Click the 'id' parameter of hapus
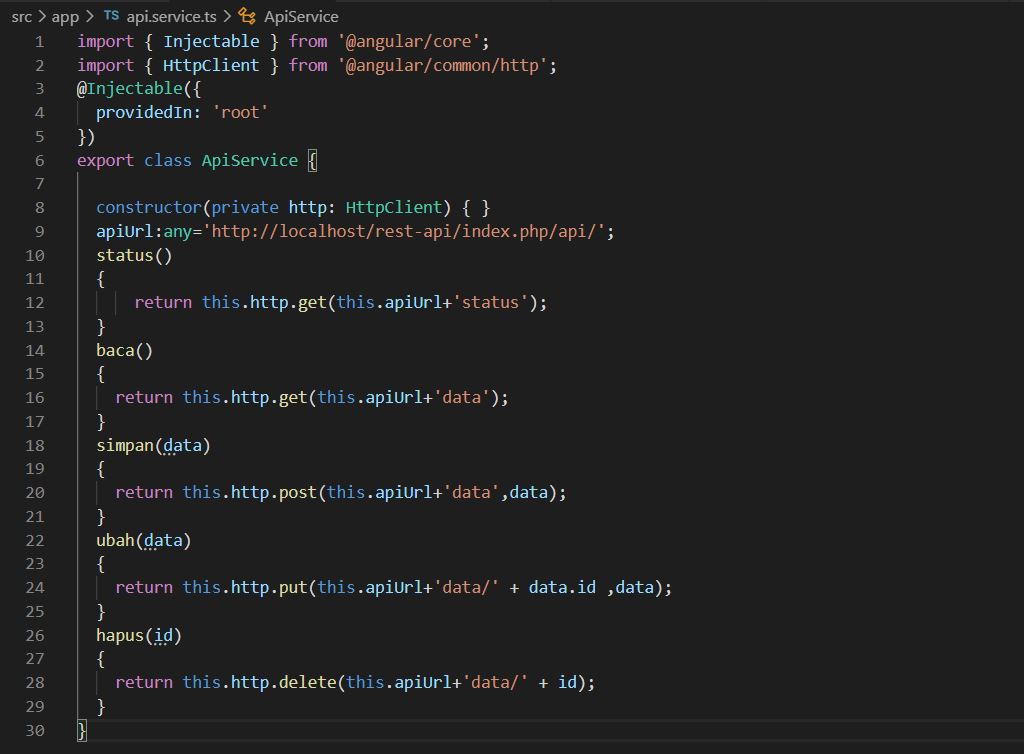This screenshot has width=1024, height=754. (163, 636)
